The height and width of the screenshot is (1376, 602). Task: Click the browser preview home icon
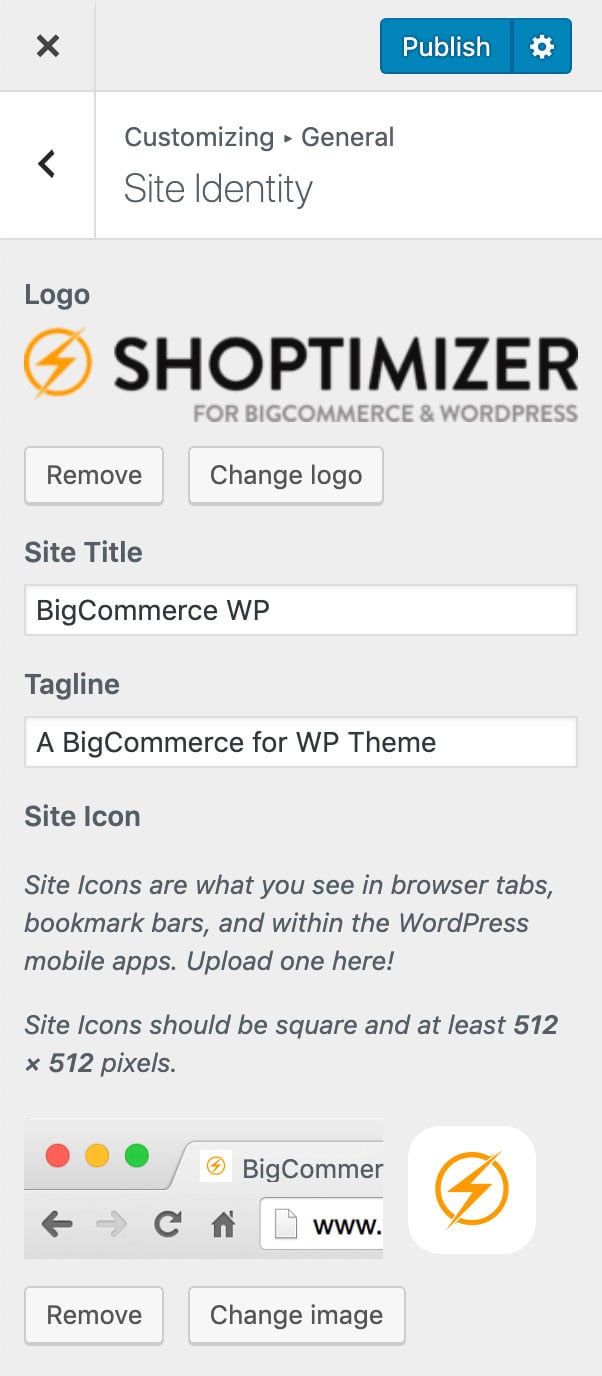[223, 1224]
